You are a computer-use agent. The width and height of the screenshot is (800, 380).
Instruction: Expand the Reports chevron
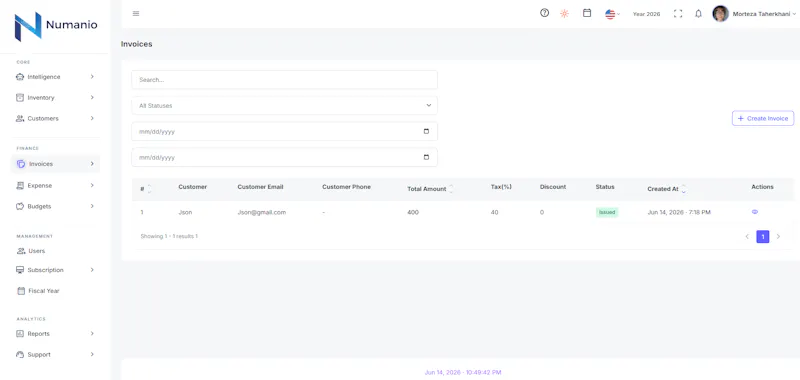(92, 334)
